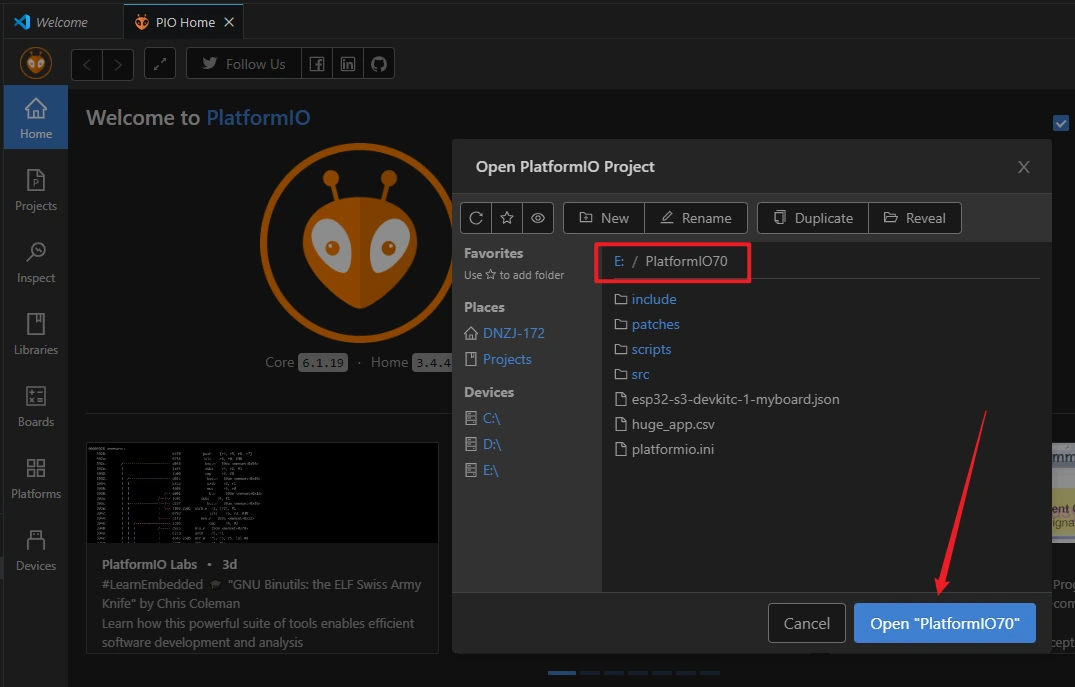
Task: Open the Devices sidebar section
Action: [x=36, y=550]
